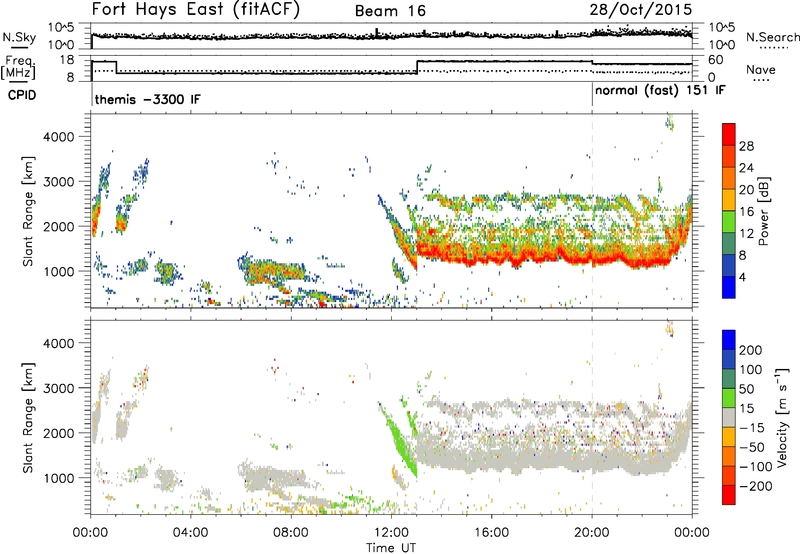Click the '1000' tick on velocity panel axis
The height and width of the screenshot is (554, 800).
pyautogui.click(x=59, y=478)
